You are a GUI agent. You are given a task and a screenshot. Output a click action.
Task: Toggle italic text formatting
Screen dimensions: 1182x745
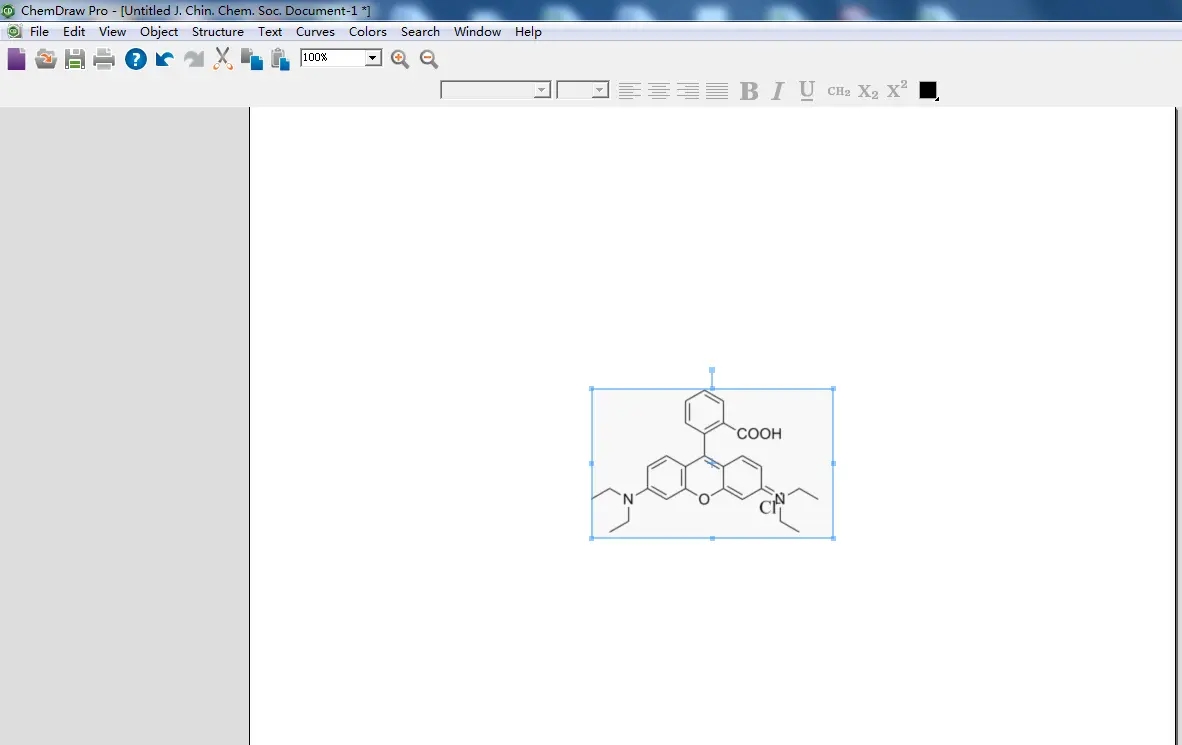pos(777,90)
